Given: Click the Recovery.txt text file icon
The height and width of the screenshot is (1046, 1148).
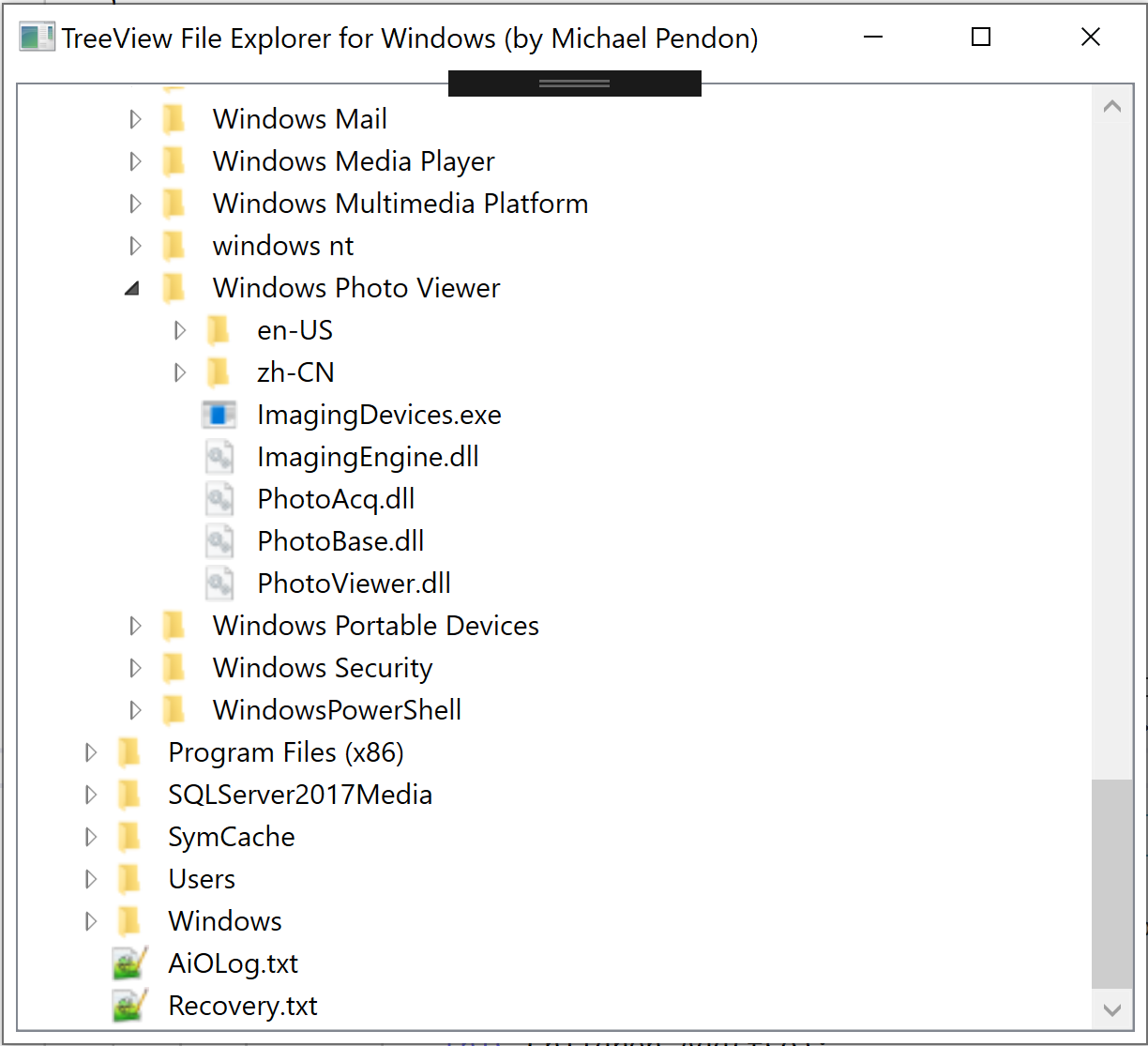Looking at the screenshot, I should [128, 1005].
